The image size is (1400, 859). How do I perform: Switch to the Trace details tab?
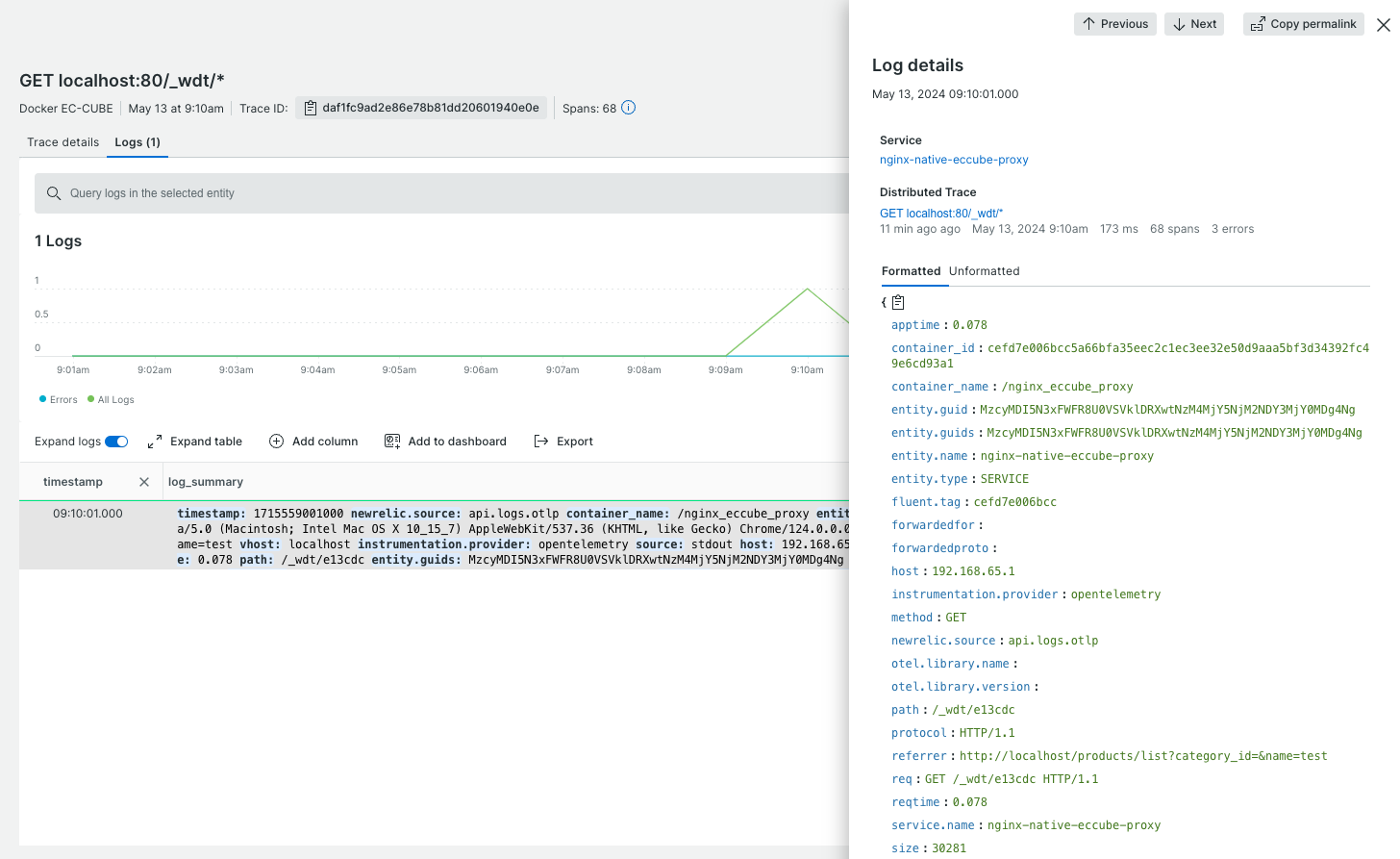click(x=62, y=142)
